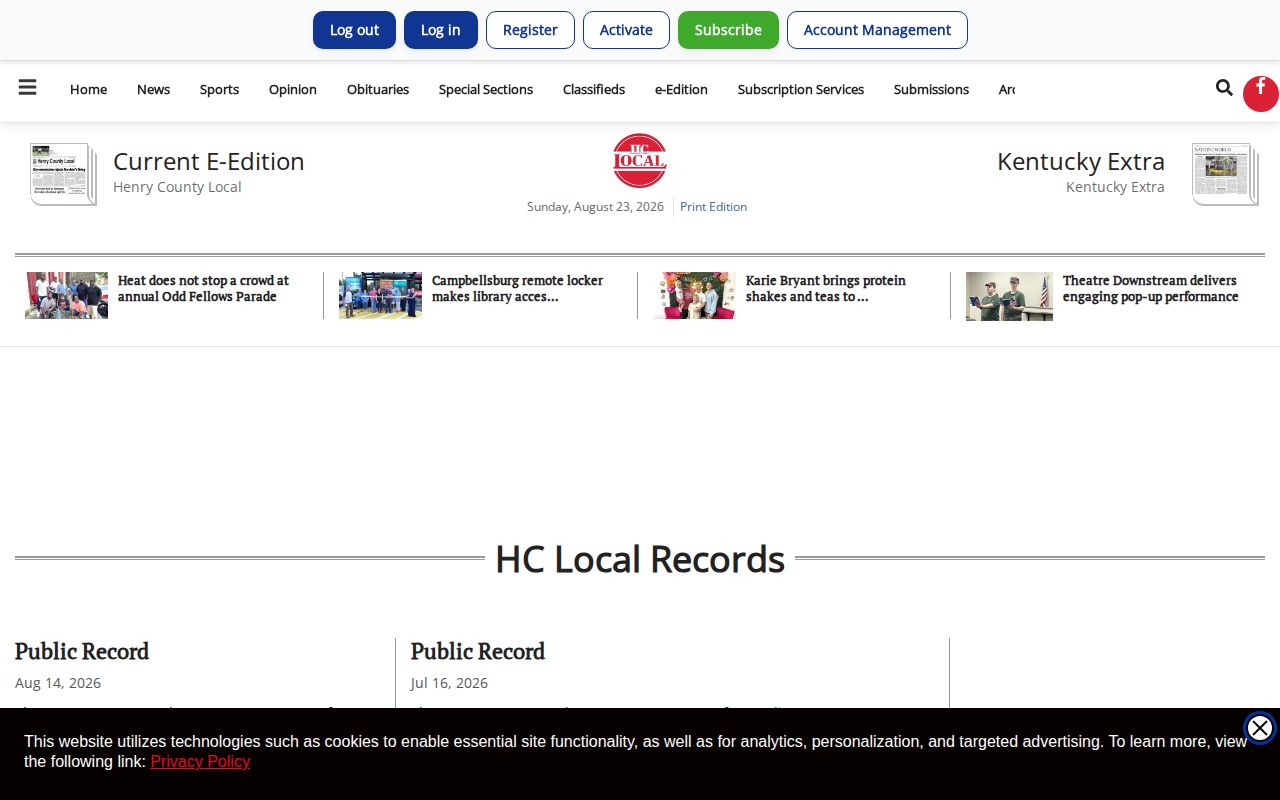
Task: Read 'Heat does not stop a crowd' headline
Action: pyautogui.click(x=203, y=288)
